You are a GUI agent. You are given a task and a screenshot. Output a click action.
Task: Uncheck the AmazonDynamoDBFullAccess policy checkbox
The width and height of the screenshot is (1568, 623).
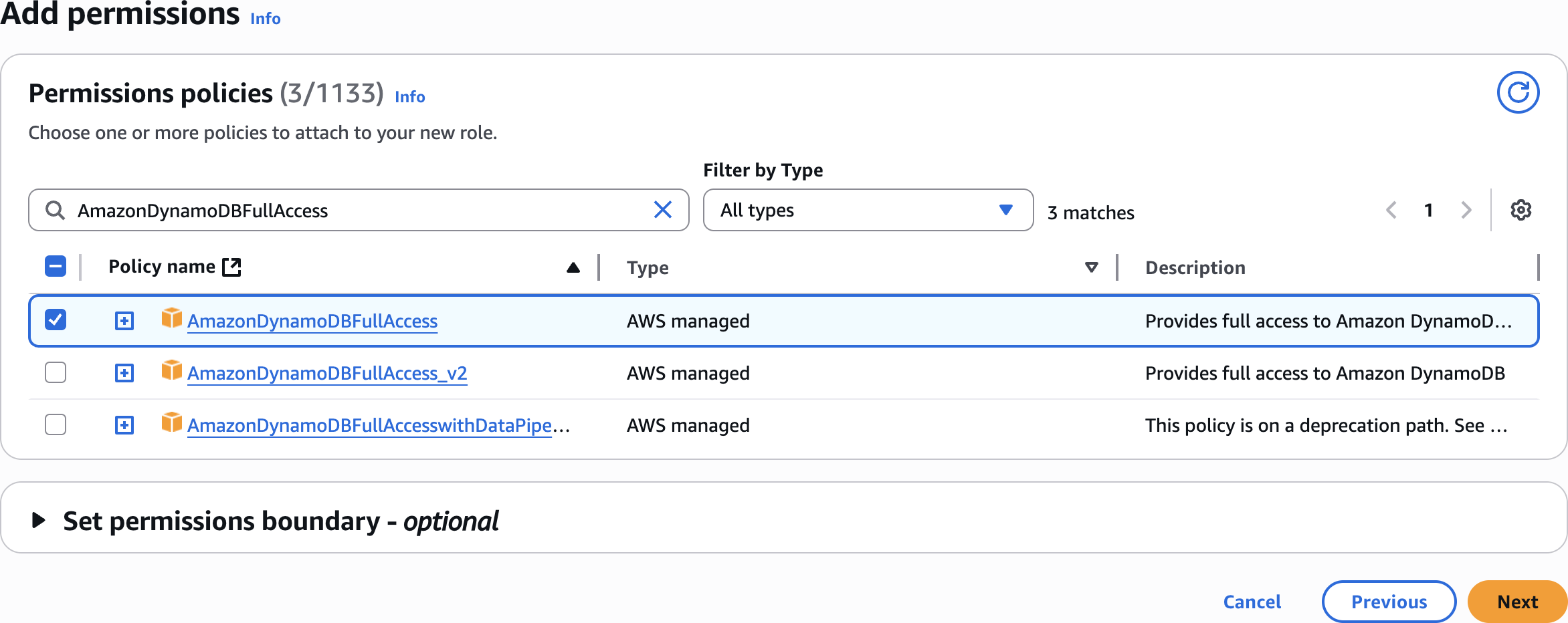(56, 320)
